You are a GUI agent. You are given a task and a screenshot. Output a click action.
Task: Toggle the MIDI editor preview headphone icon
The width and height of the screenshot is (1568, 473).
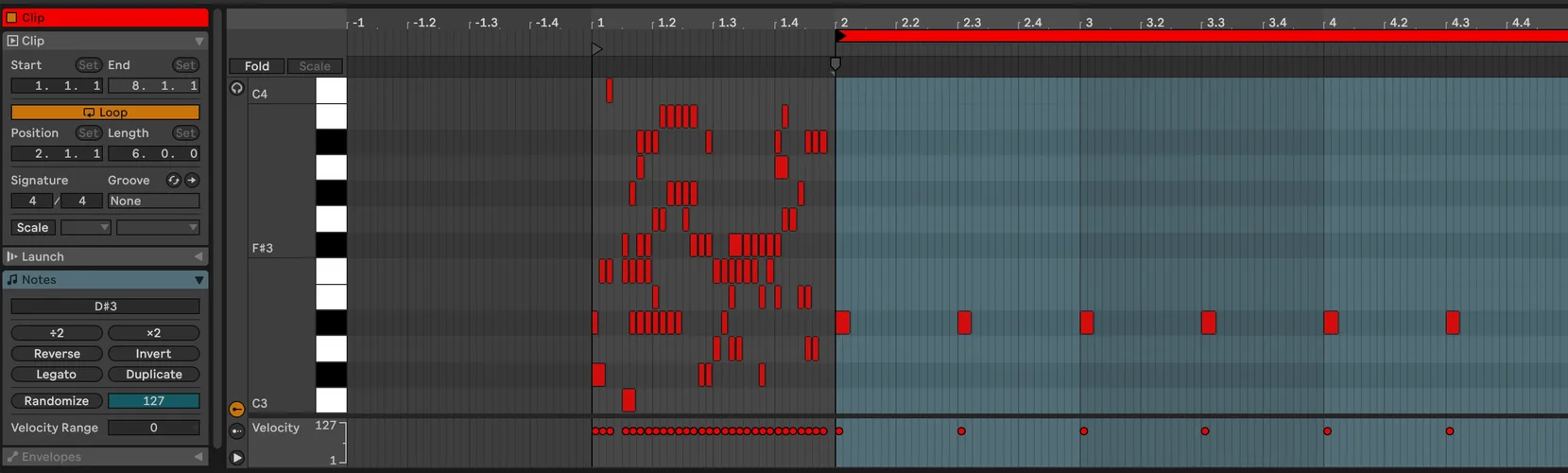[236, 88]
